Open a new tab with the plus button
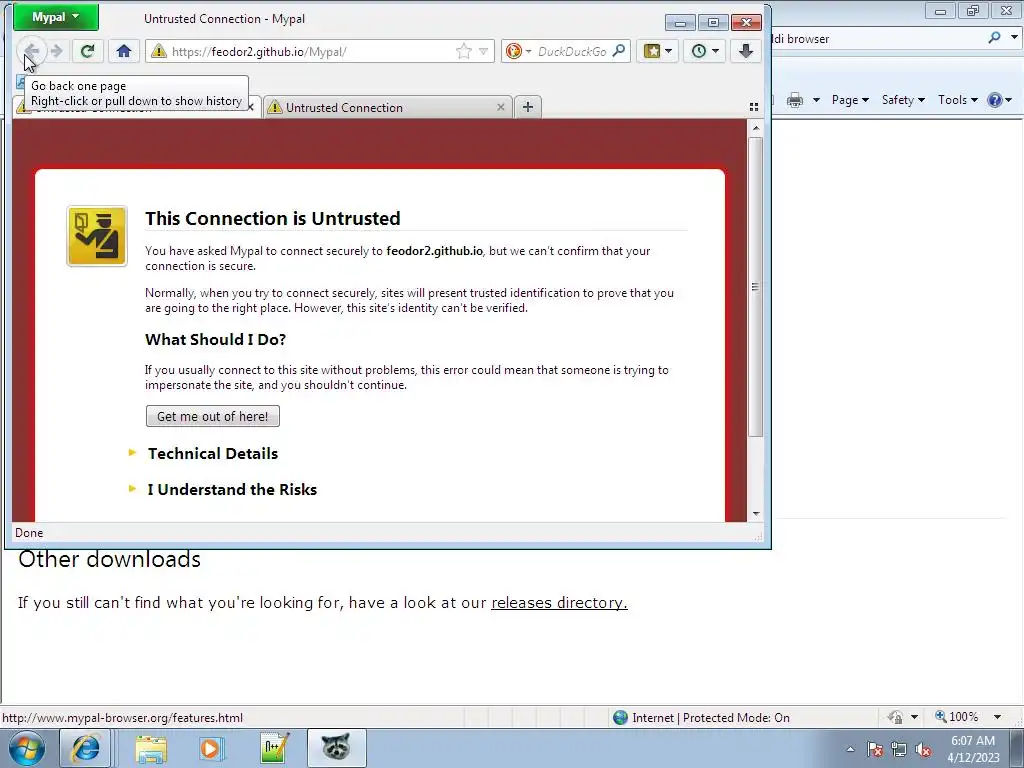 [528, 107]
